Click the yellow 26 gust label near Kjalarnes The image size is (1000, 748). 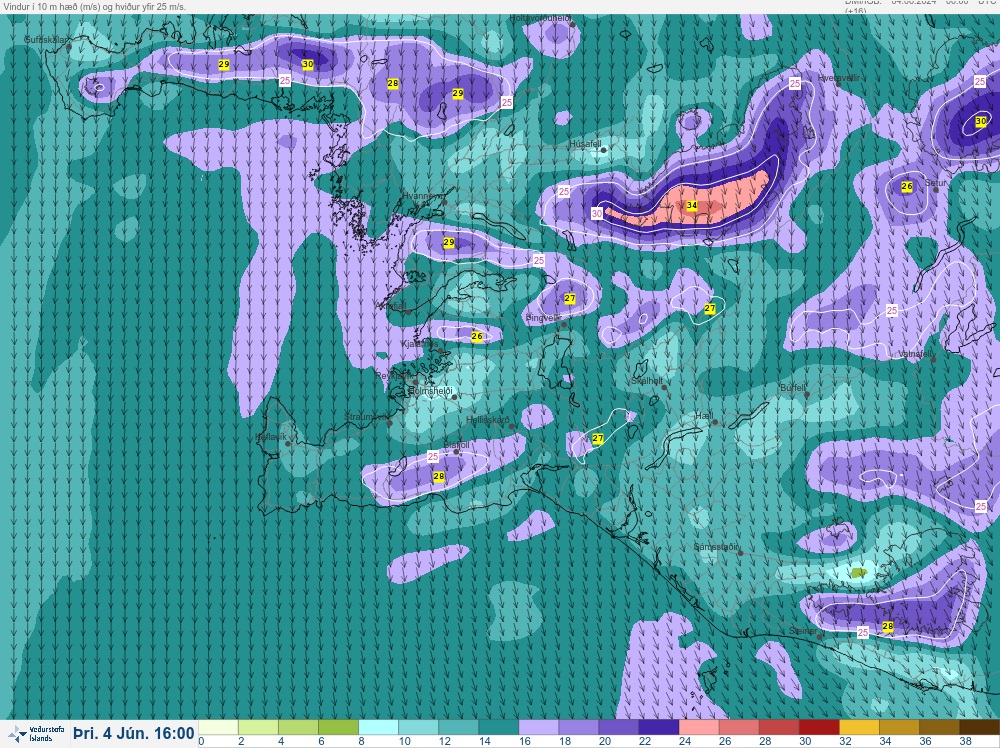click(477, 336)
